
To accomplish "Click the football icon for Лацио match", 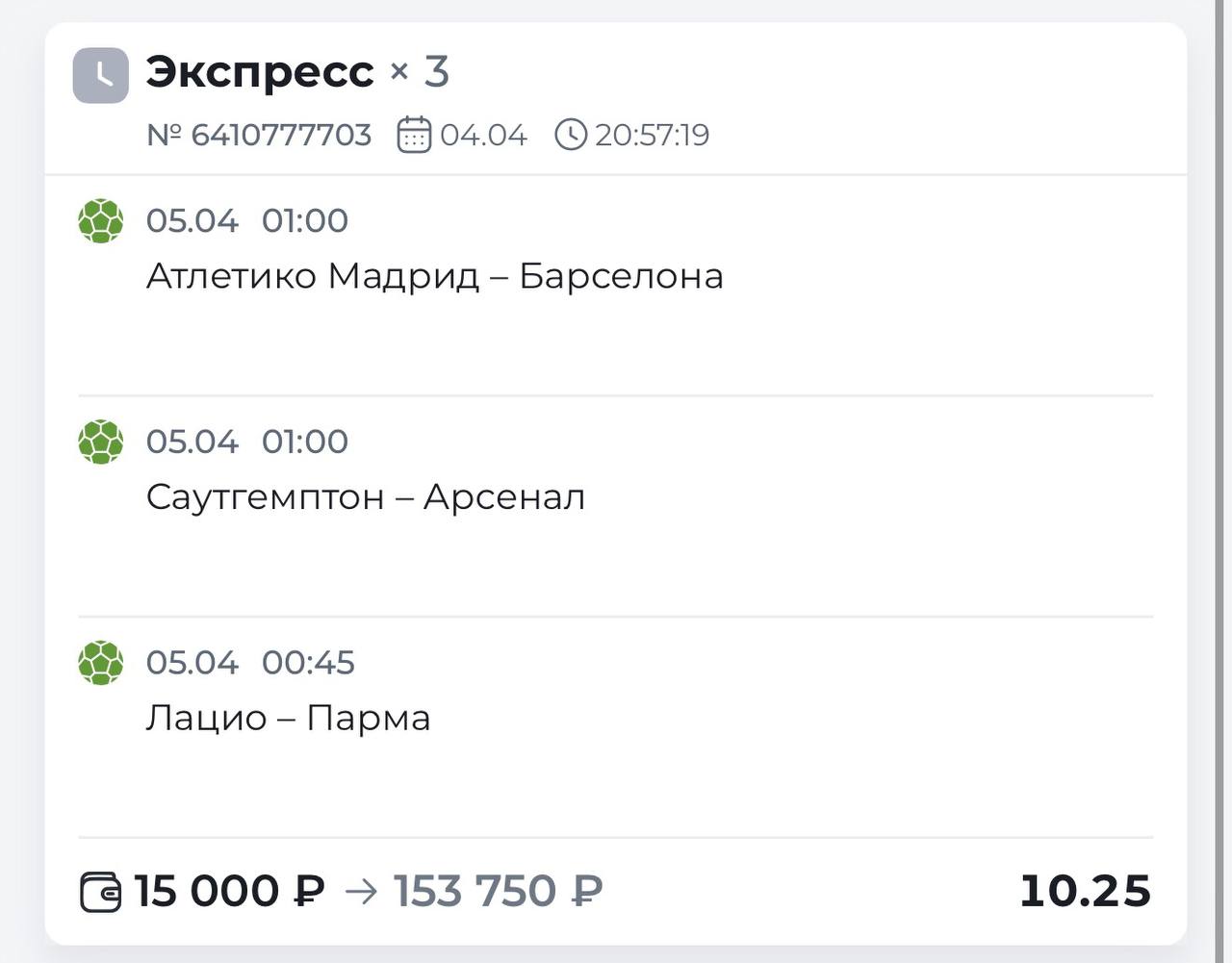I will (x=101, y=663).
